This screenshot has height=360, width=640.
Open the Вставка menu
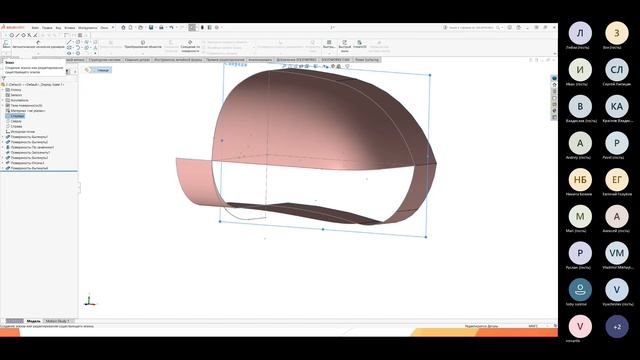[x=69, y=28]
